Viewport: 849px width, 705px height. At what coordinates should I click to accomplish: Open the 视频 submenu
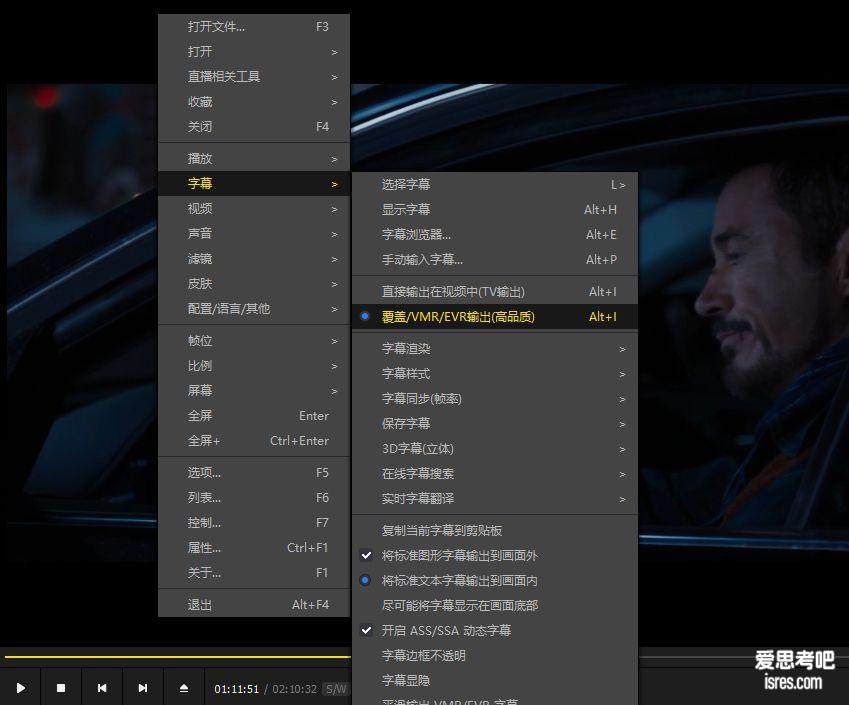click(253, 208)
